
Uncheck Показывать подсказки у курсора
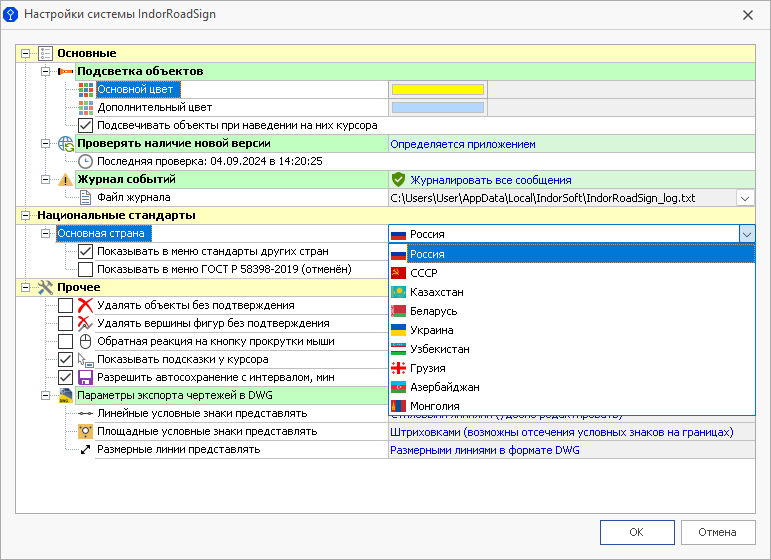(65, 359)
